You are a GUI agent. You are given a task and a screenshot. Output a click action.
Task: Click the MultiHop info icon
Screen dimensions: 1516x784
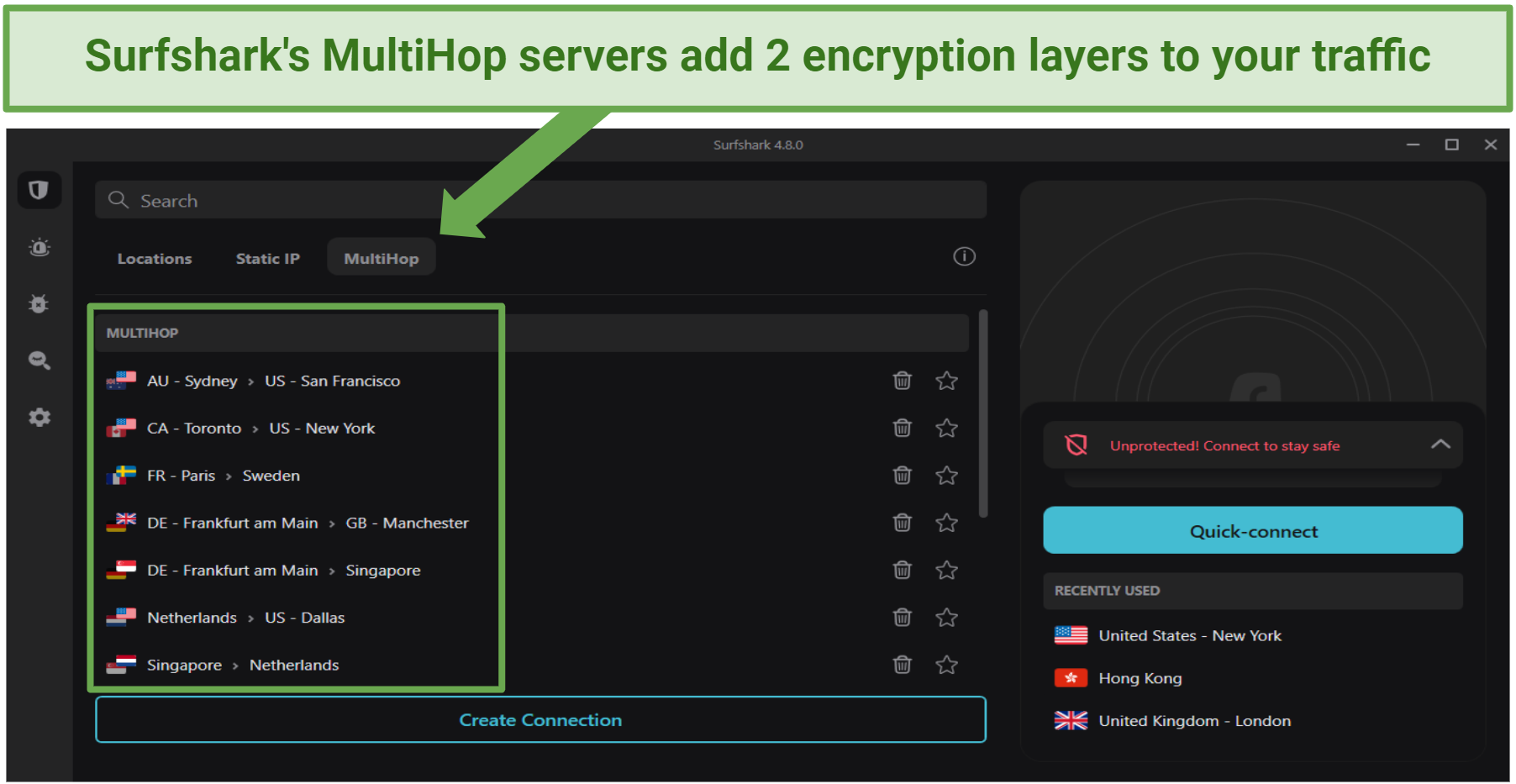964,256
